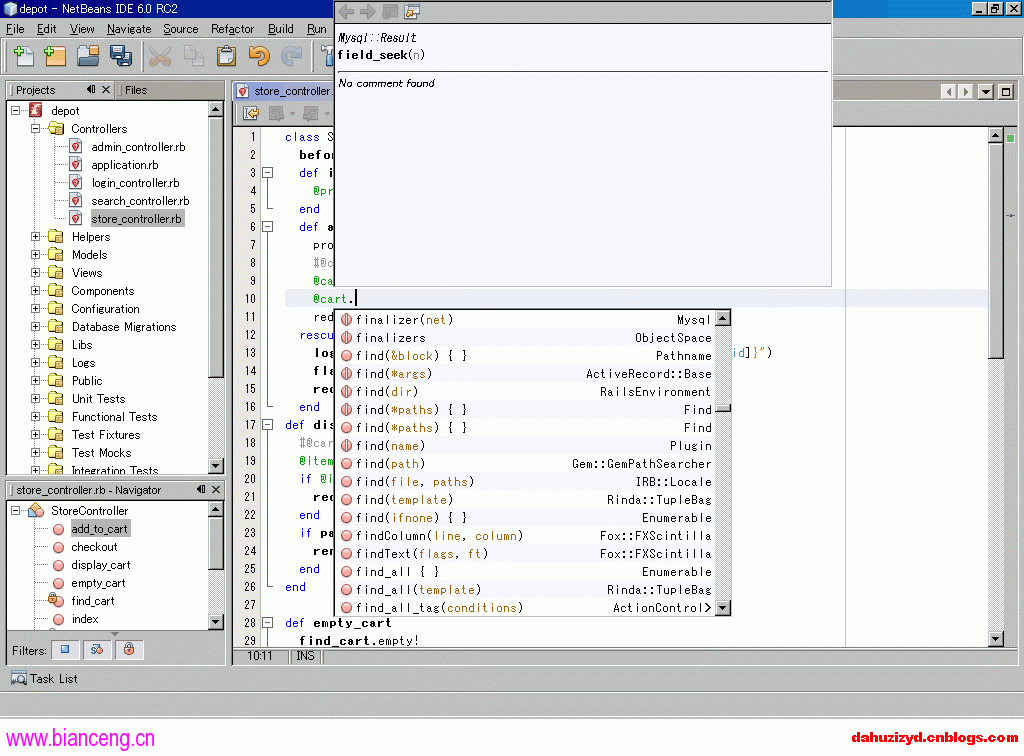The image size is (1024, 756).
Task: Select search_controller.rb file
Action: coord(140,201)
